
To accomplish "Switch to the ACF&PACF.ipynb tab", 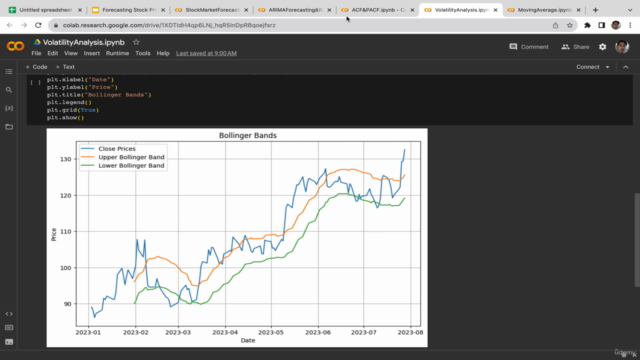I will pos(378,10).
